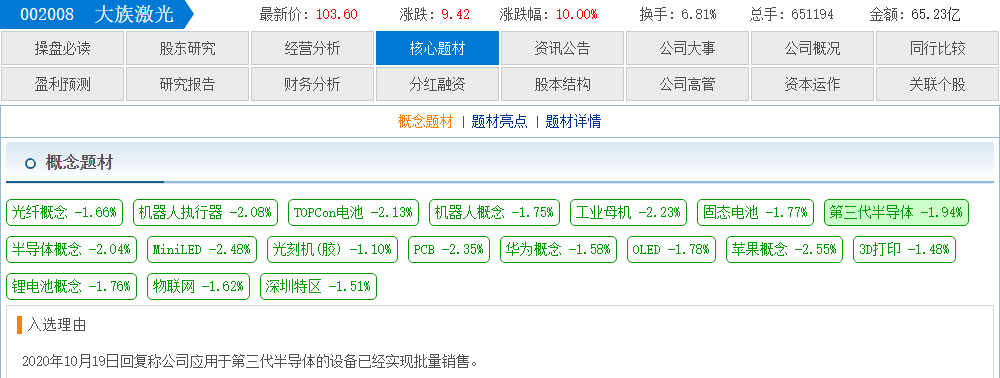Open 同行比较 tab
This screenshot has height=378, width=1000.
(x=938, y=48)
